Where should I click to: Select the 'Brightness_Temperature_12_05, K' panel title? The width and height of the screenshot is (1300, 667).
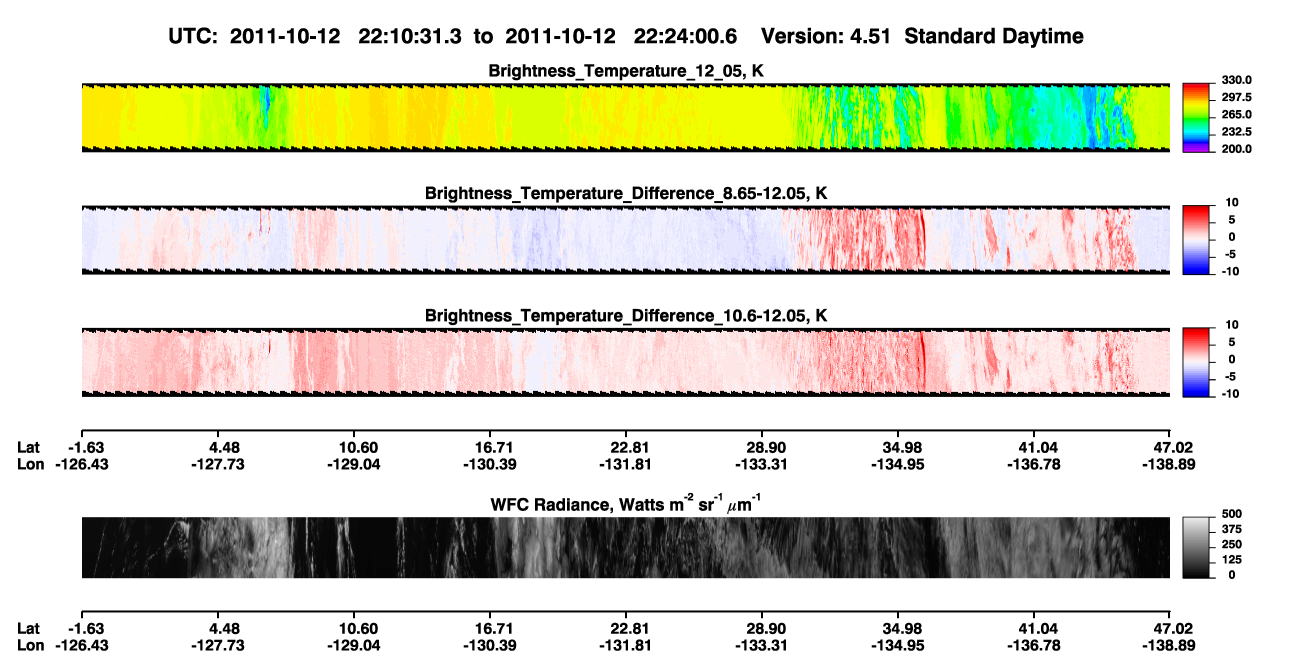[626, 71]
